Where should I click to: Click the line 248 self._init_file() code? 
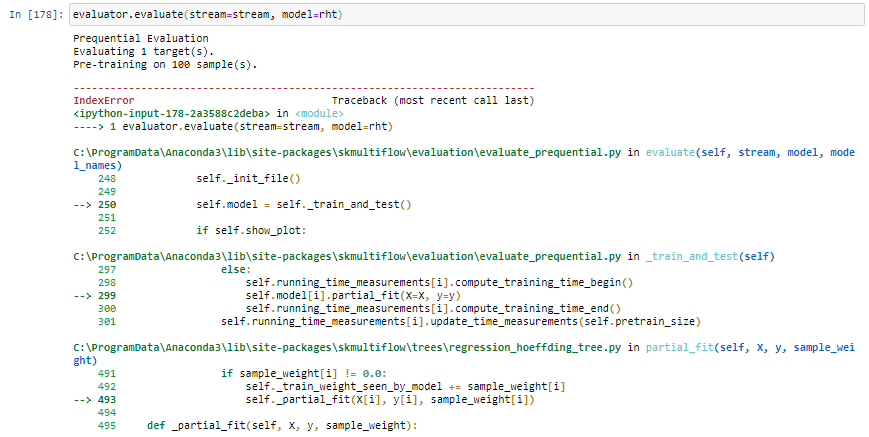coord(248,178)
